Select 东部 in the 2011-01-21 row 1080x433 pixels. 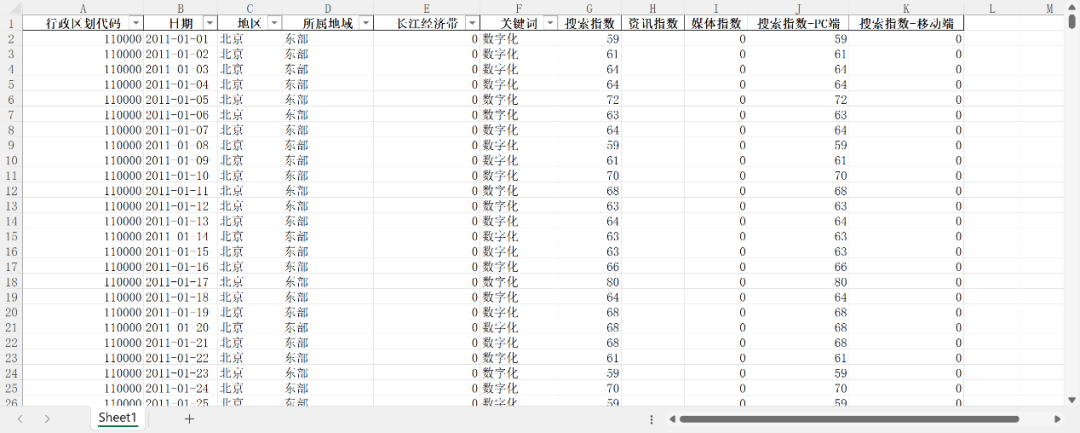(328, 342)
